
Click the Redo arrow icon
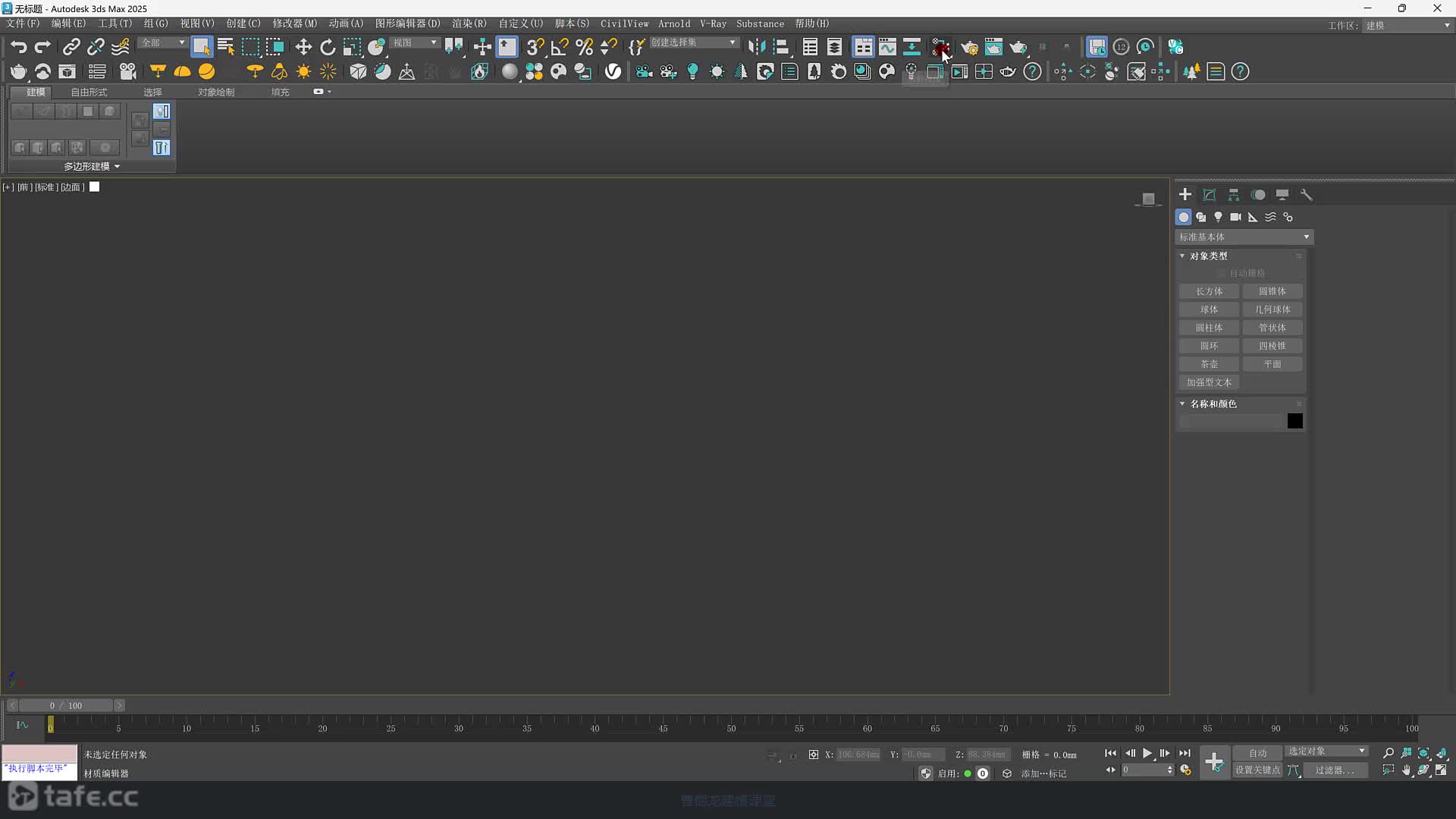point(42,47)
